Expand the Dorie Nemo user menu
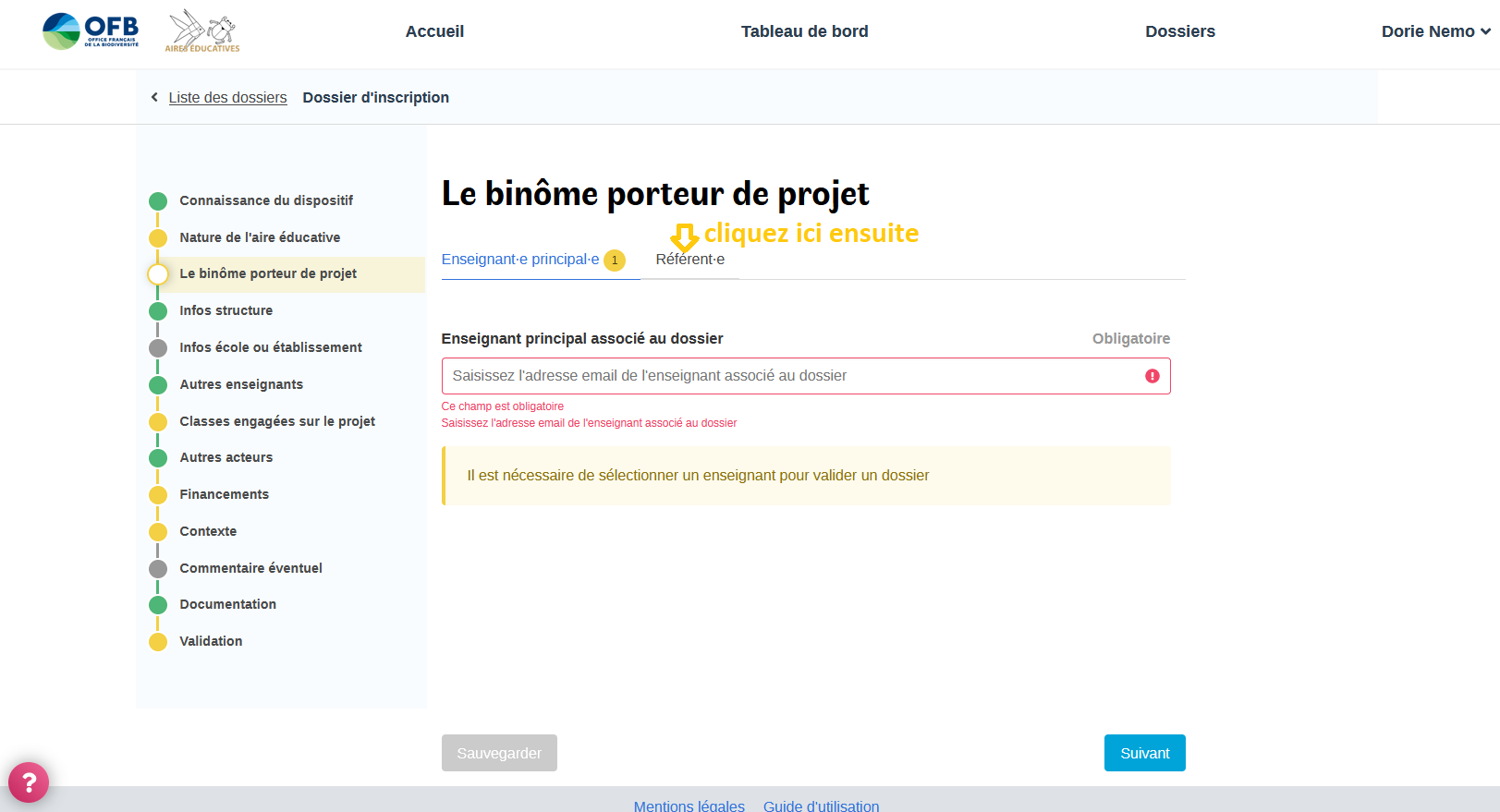This screenshot has height=812, width=1500. click(x=1435, y=31)
